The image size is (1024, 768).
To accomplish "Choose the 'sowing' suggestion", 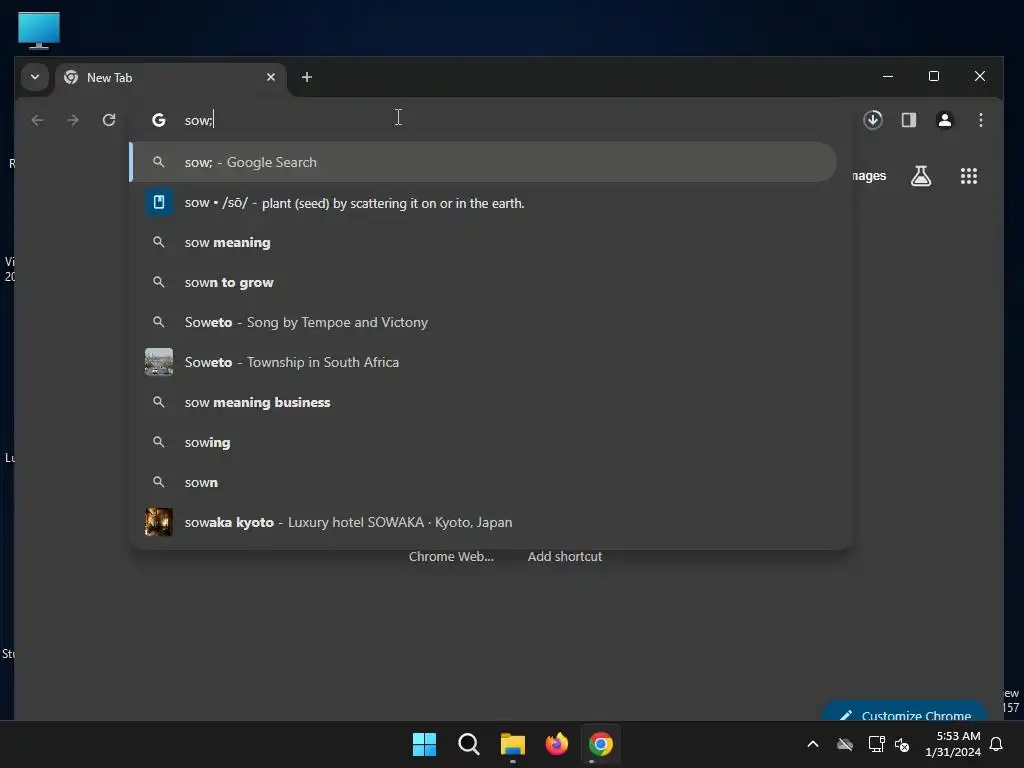I will (x=483, y=442).
